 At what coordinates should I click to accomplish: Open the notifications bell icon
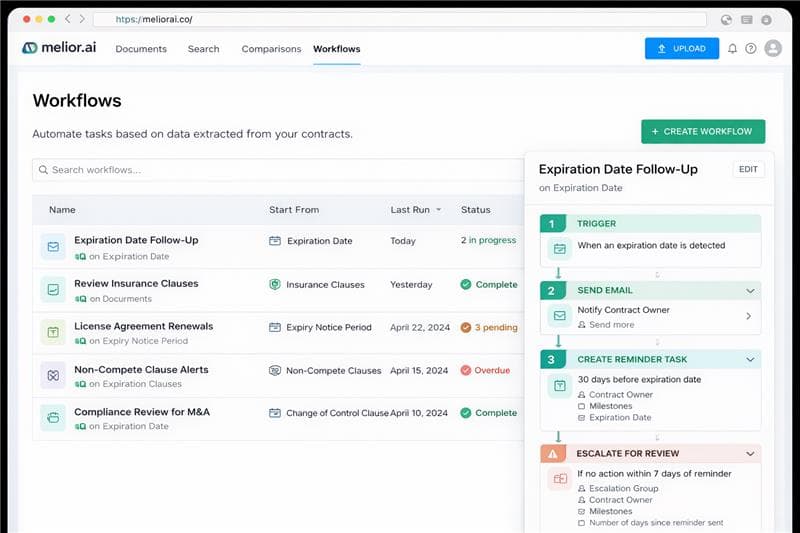pyautogui.click(x=732, y=48)
